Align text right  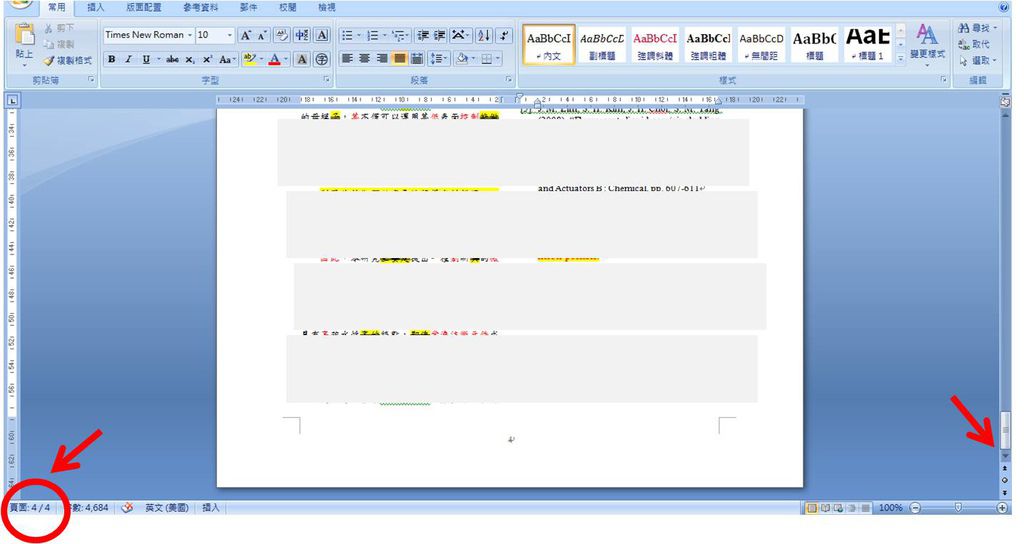point(382,59)
